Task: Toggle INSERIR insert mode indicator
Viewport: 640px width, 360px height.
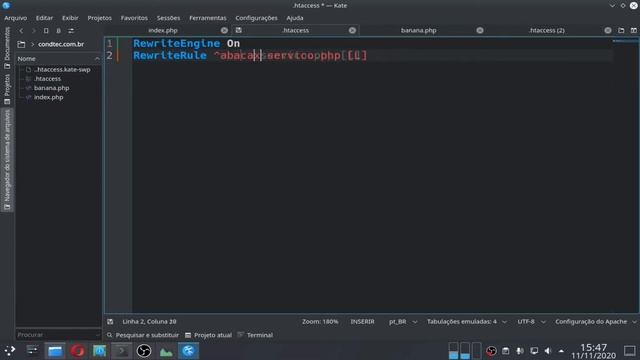Action: [362, 322]
